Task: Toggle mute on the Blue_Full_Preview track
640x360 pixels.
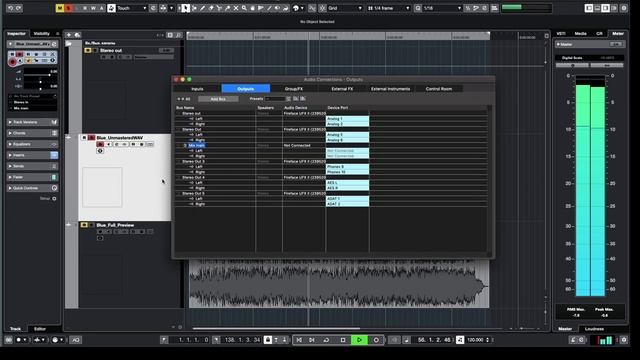Action: (84, 225)
